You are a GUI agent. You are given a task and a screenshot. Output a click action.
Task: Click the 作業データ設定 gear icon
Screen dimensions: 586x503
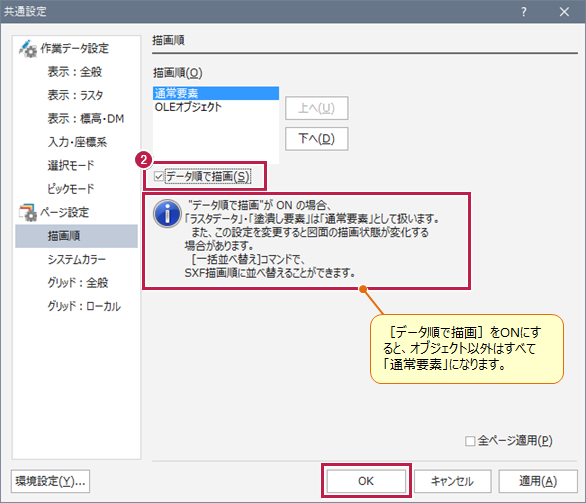coord(28,49)
